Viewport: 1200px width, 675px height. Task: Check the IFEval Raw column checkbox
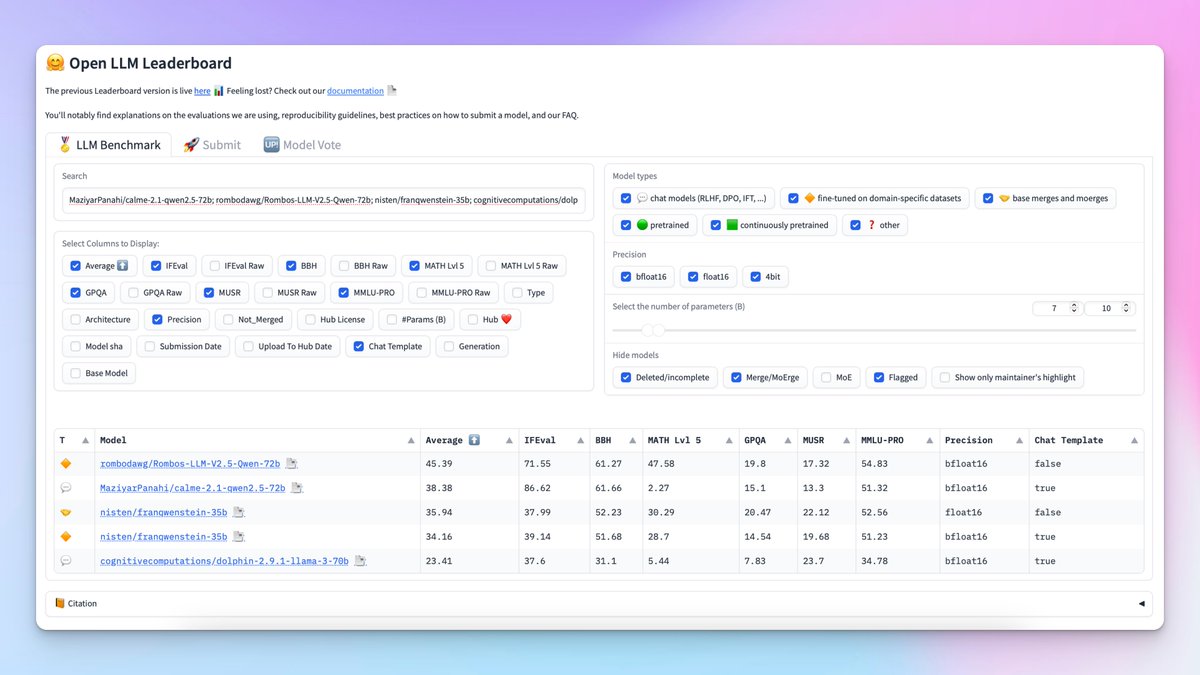pos(213,266)
